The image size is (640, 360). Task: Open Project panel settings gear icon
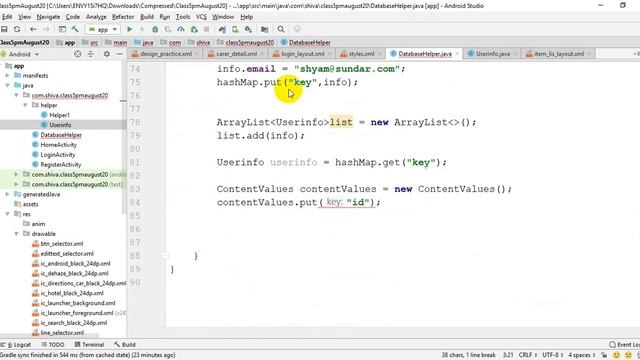(107, 54)
